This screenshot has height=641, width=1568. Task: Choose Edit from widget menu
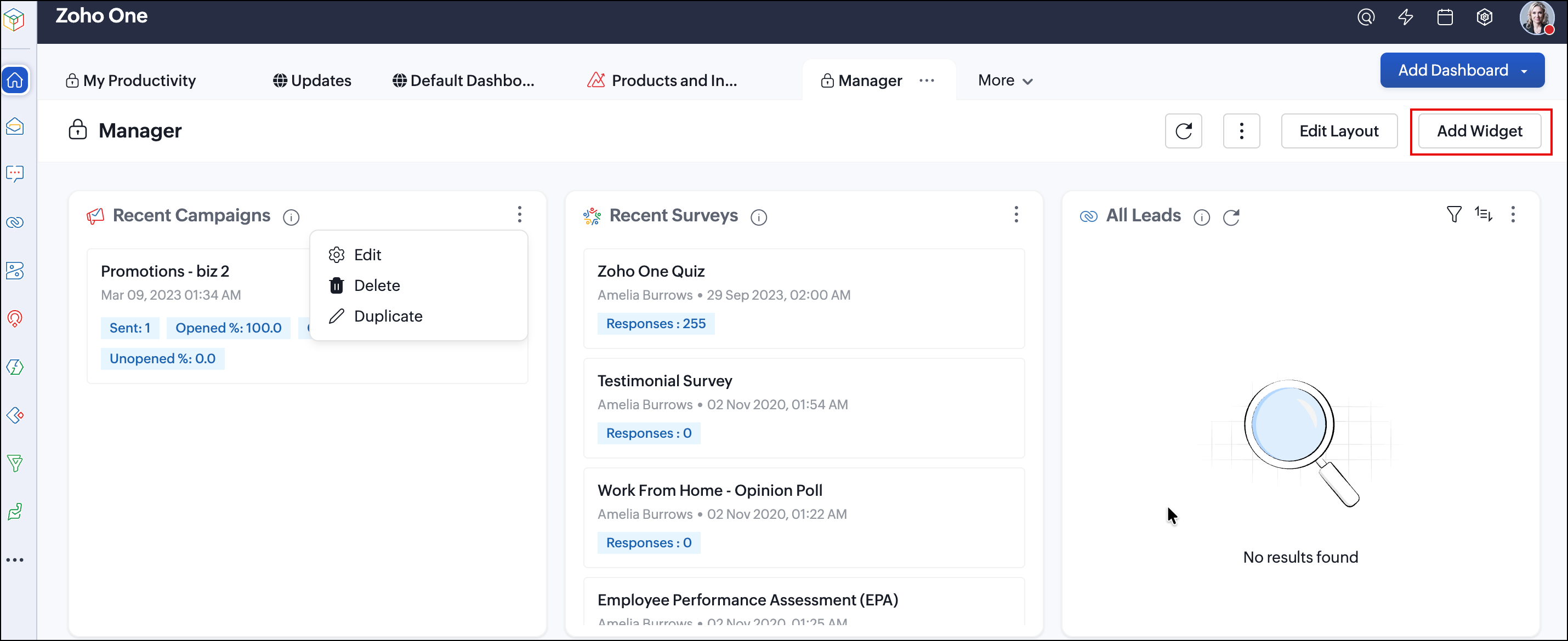[x=418, y=255]
